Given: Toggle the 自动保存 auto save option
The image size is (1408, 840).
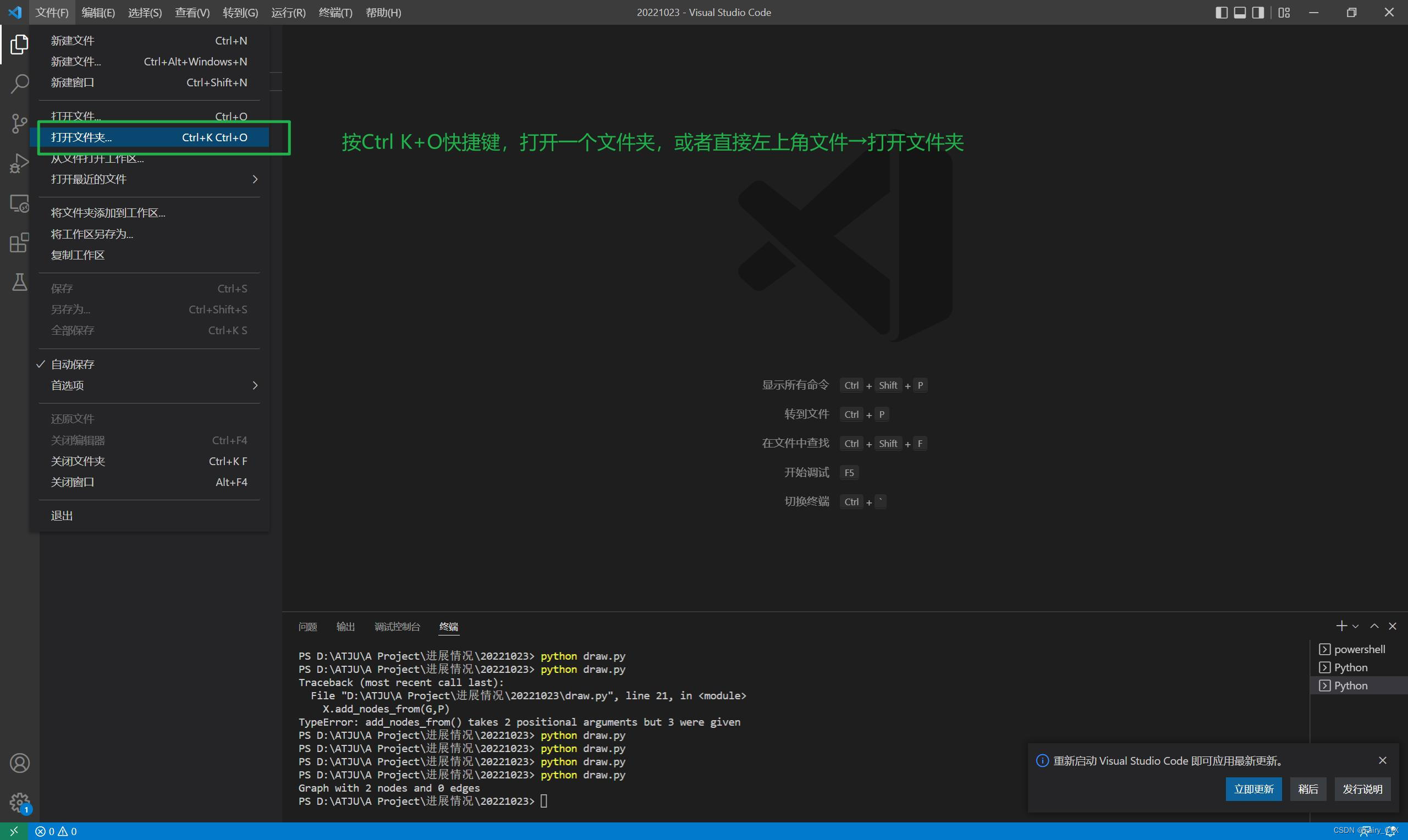Looking at the screenshot, I should pos(73,364).
